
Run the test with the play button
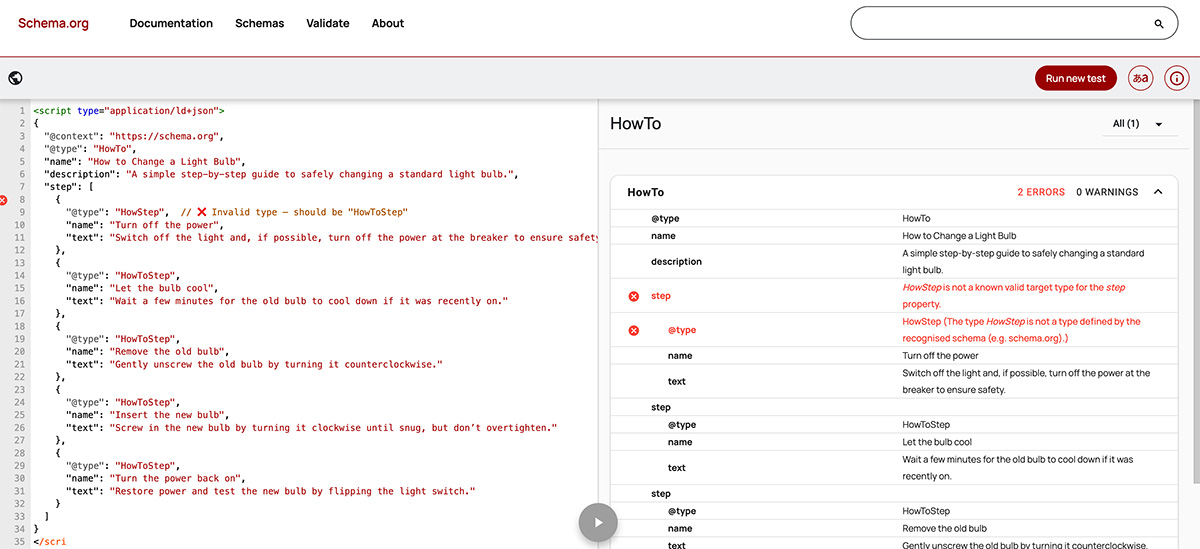click(598, 522)
